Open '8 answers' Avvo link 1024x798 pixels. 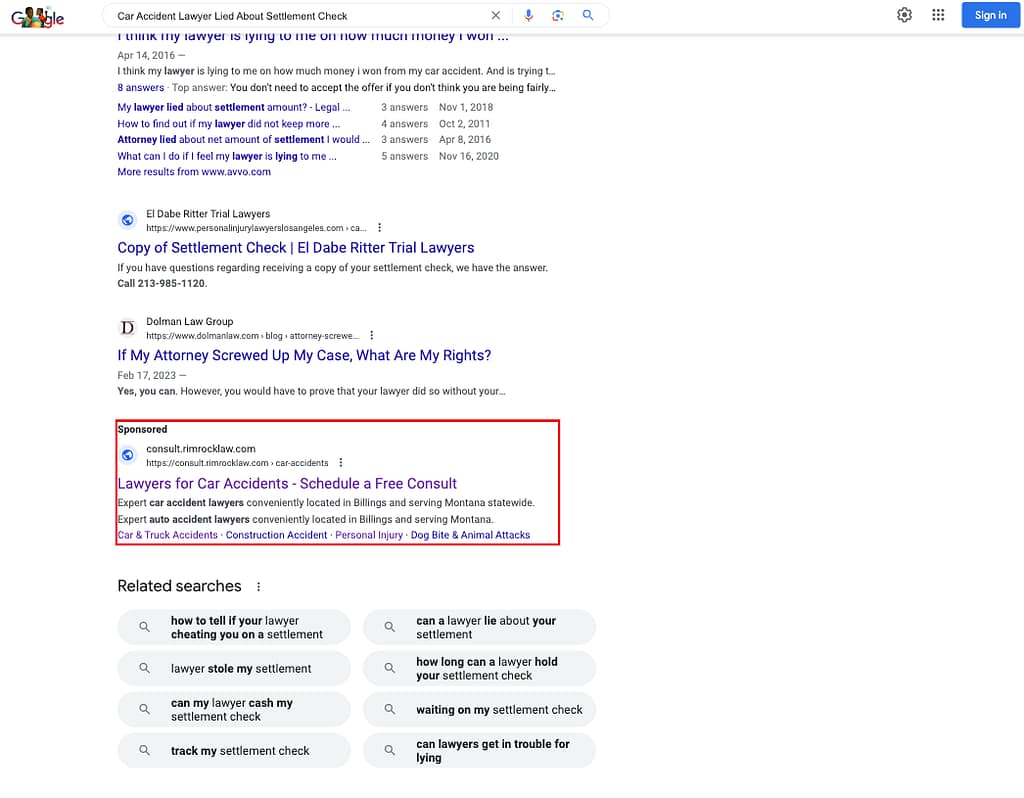[140, 88]
